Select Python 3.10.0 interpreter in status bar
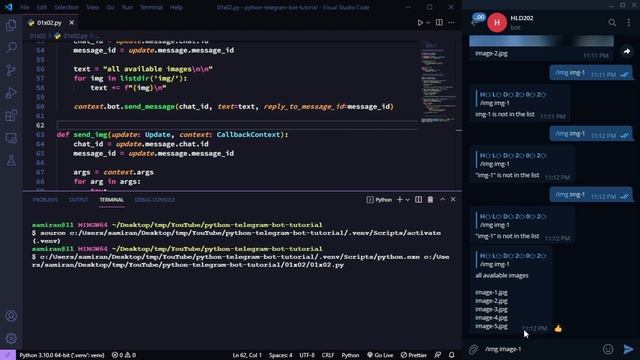The height and width of the screenshot is (360, 640). 62,355
